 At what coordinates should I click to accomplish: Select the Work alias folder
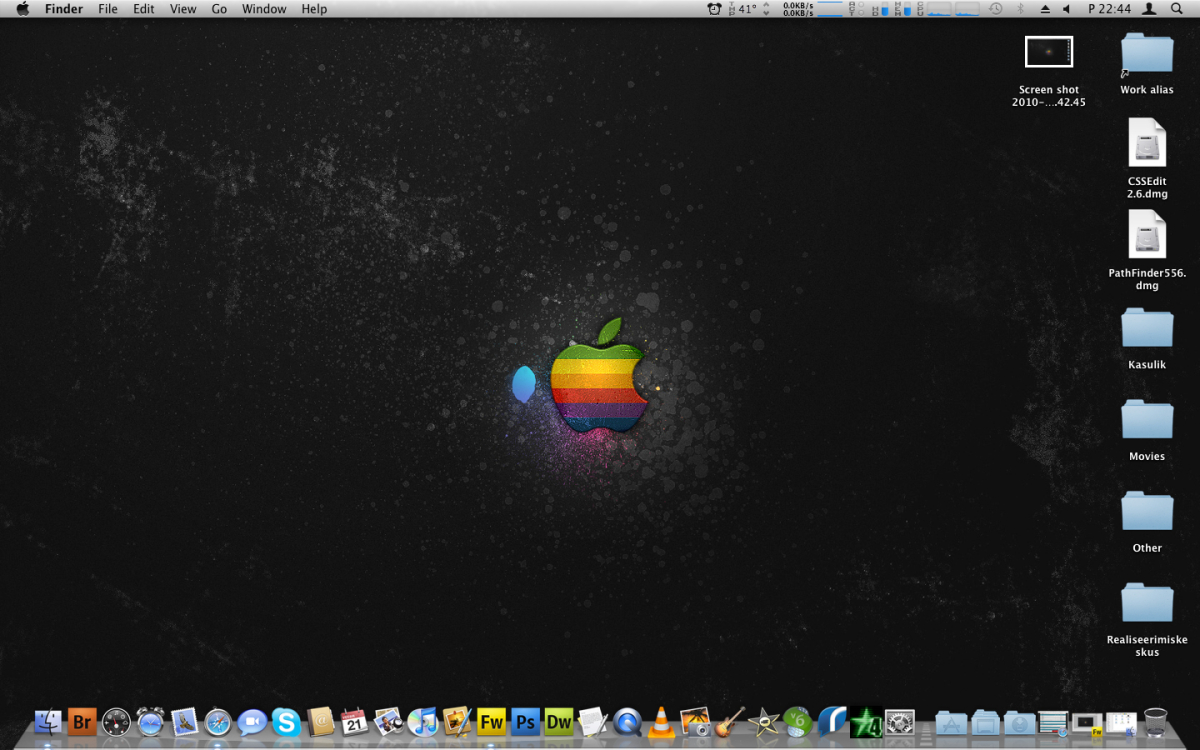click(x=1147, y=64)
